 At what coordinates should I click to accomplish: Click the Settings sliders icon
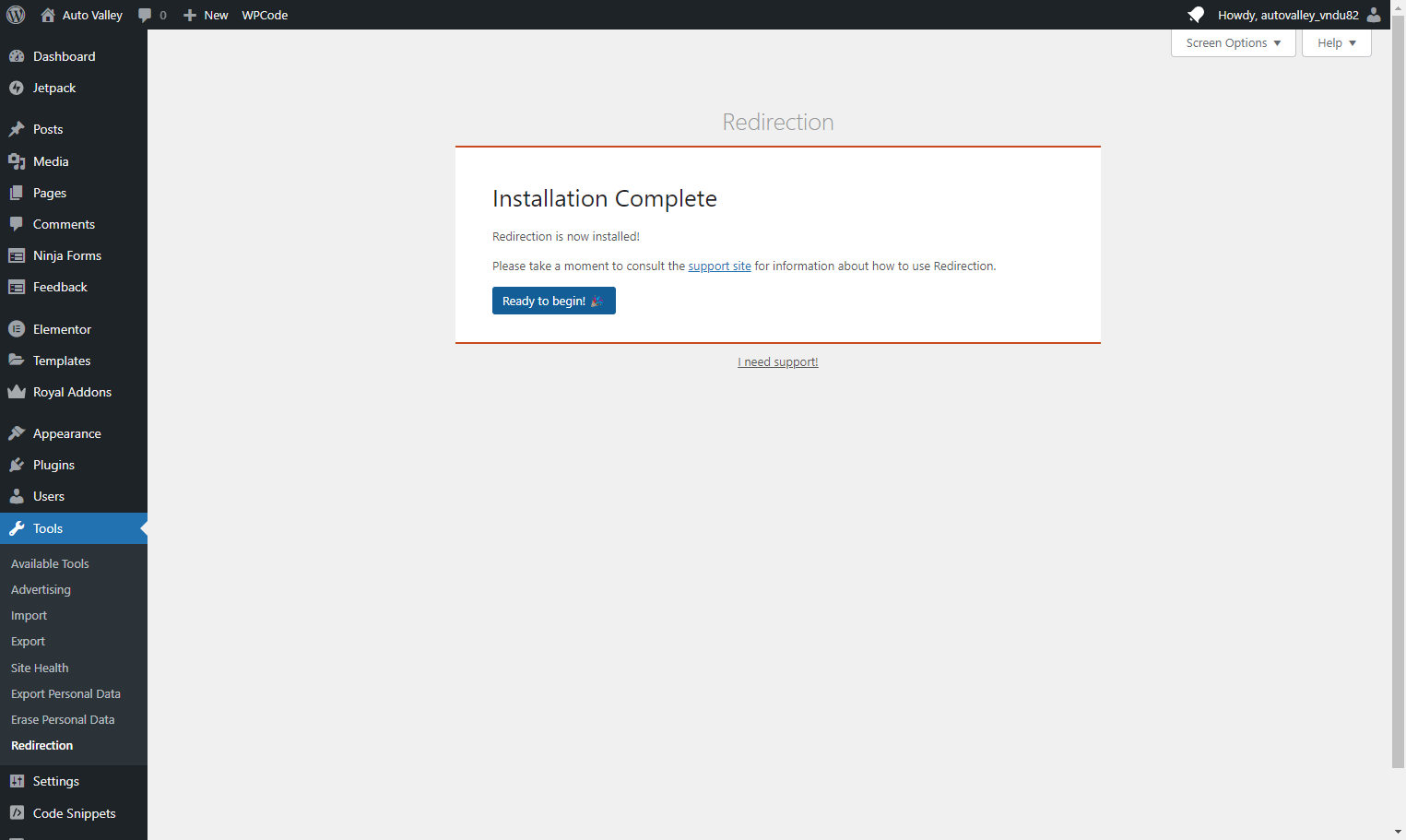tap(17, 781)
